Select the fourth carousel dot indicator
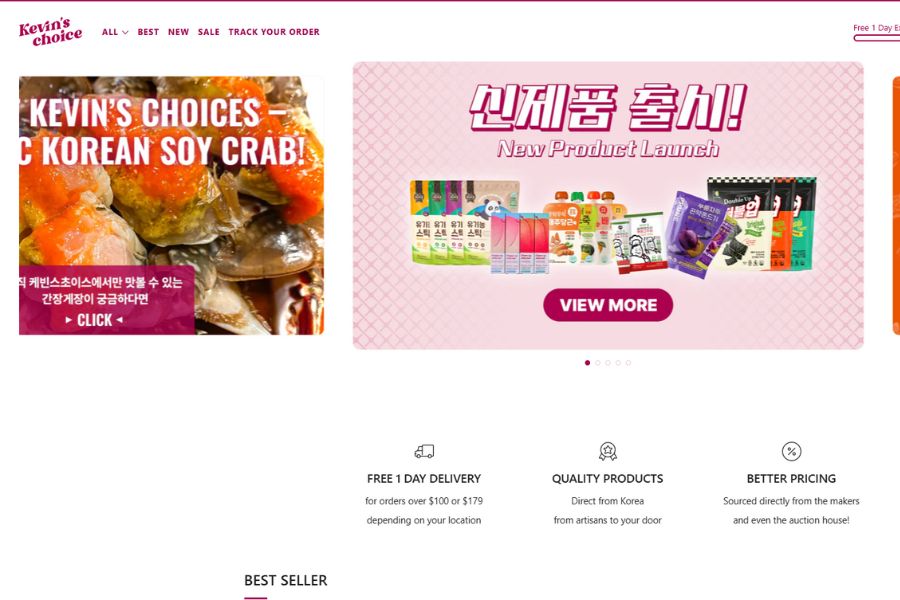The height and width of the screenshot is (600, 900). 618,363
